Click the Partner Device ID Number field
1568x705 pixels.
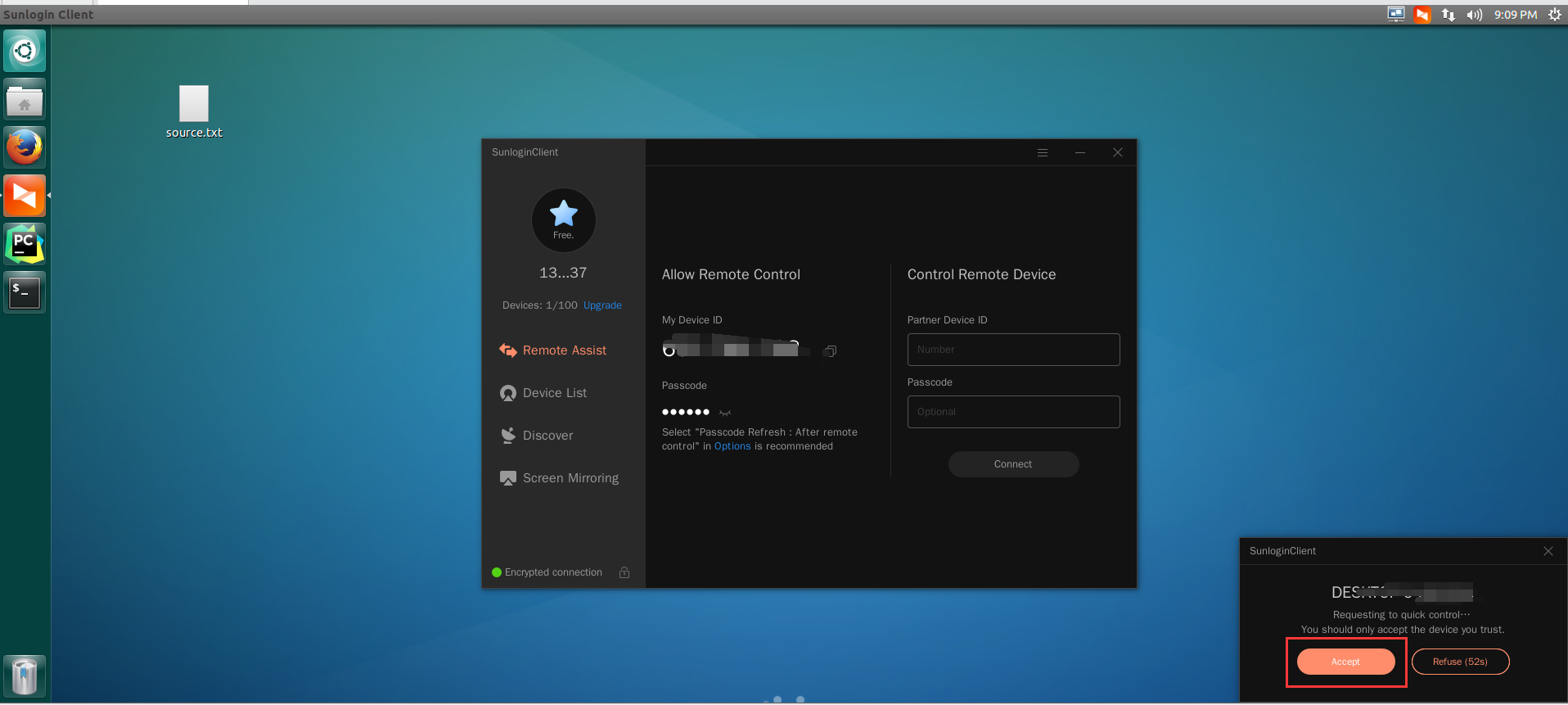[1013, 350]
